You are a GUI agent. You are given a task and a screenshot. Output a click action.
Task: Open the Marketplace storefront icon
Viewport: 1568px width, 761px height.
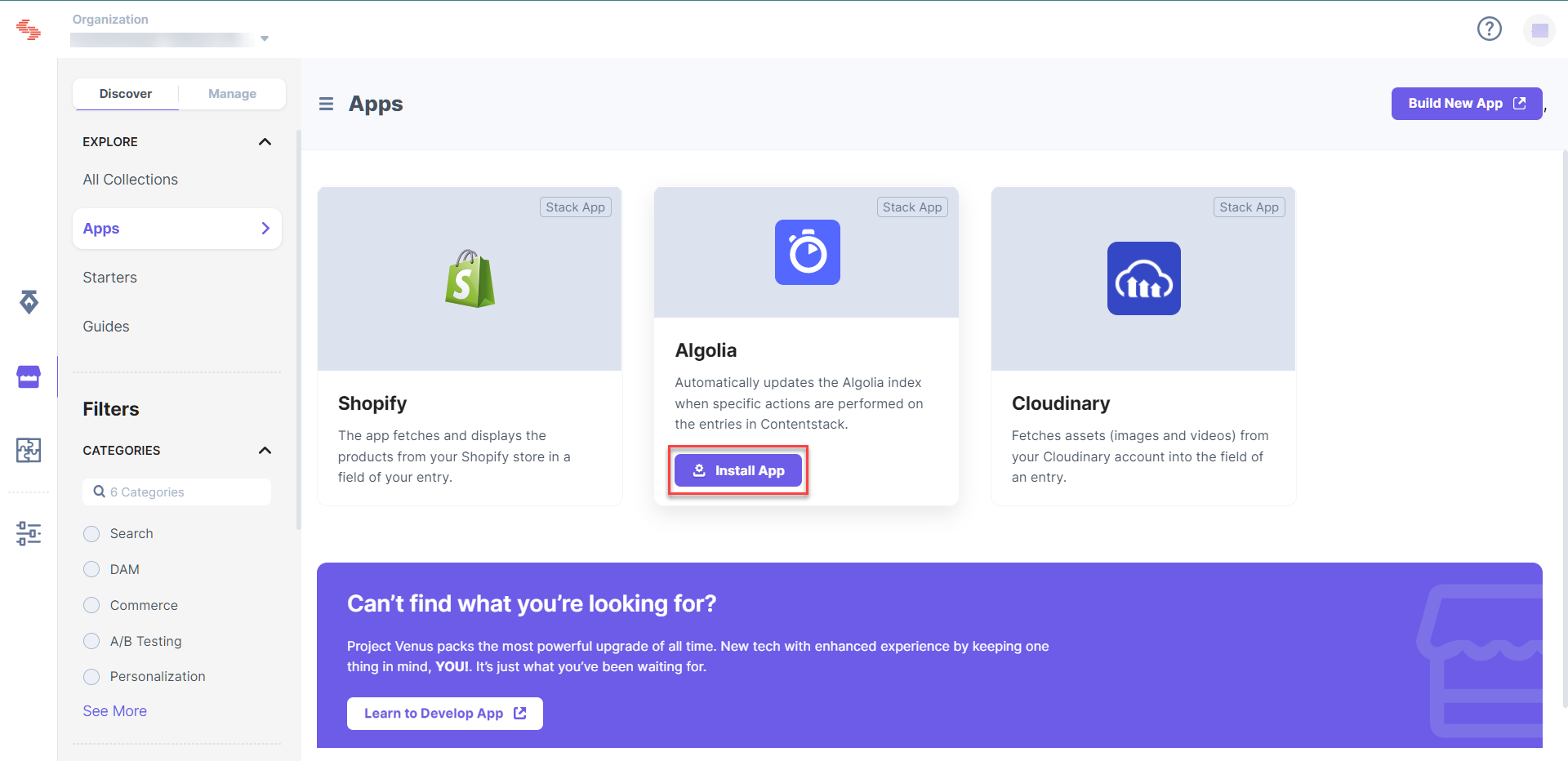(29, 376)
